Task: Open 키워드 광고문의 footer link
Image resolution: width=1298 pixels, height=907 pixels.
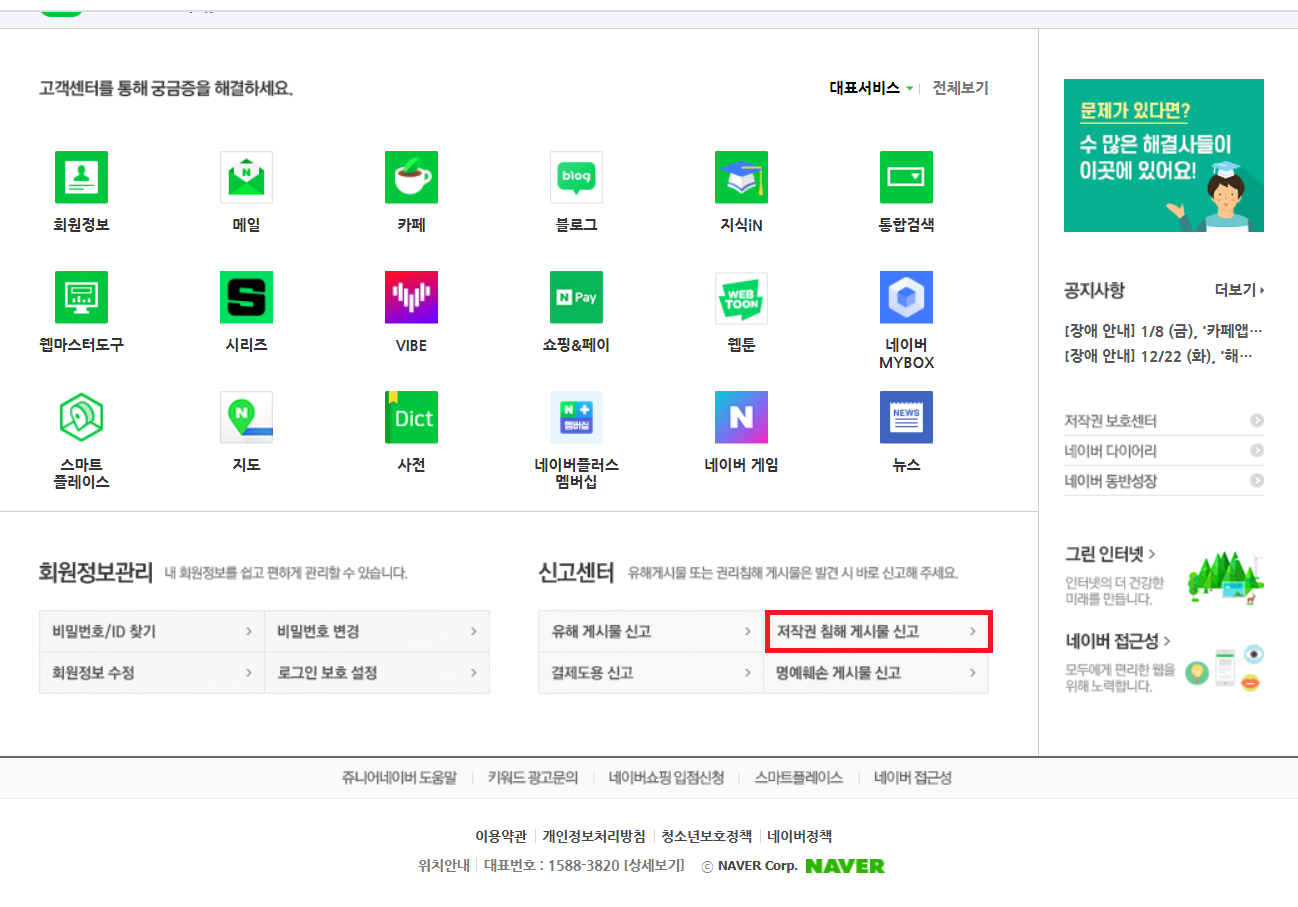Action: [533, 777]
